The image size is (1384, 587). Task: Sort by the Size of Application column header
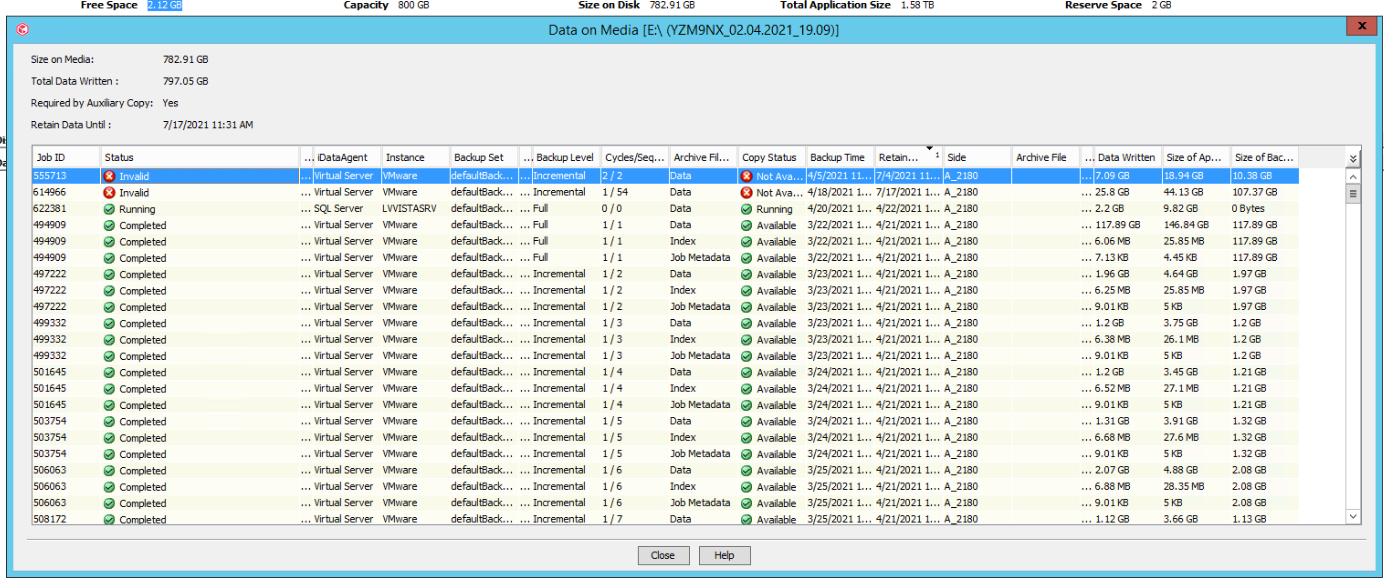click(1197, 157)
